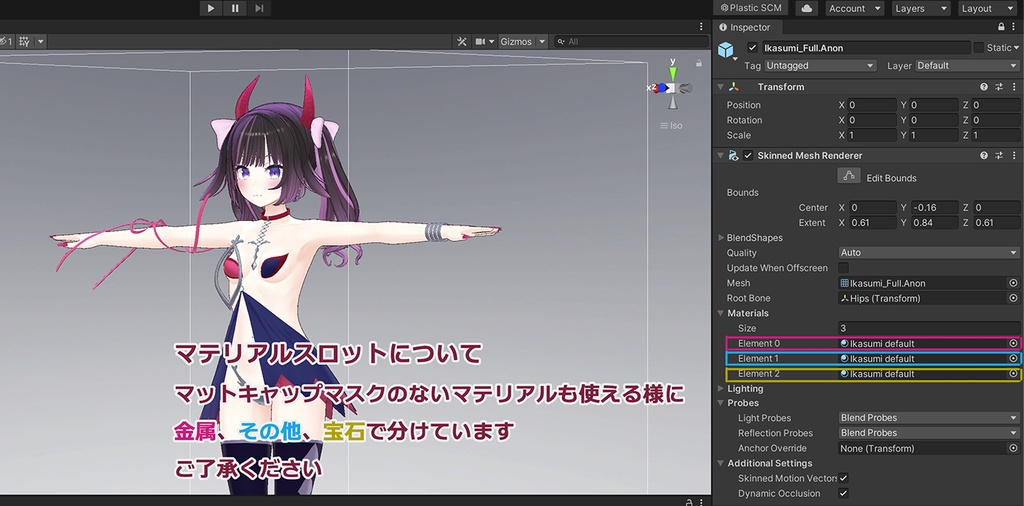Screen dimensions: 1024x506
Task: Open object picker for Mesh field
Action: [1014, 283]
